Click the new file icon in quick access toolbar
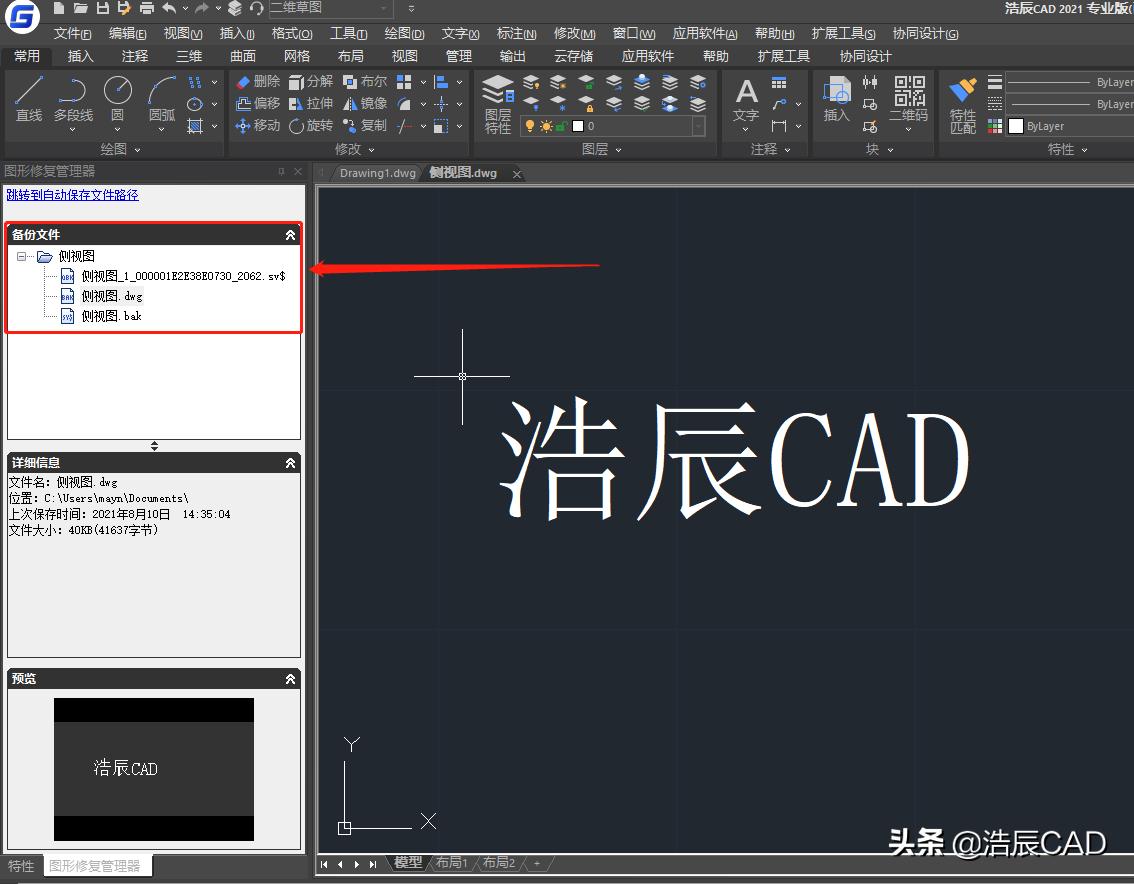 [x=59, y=8]
